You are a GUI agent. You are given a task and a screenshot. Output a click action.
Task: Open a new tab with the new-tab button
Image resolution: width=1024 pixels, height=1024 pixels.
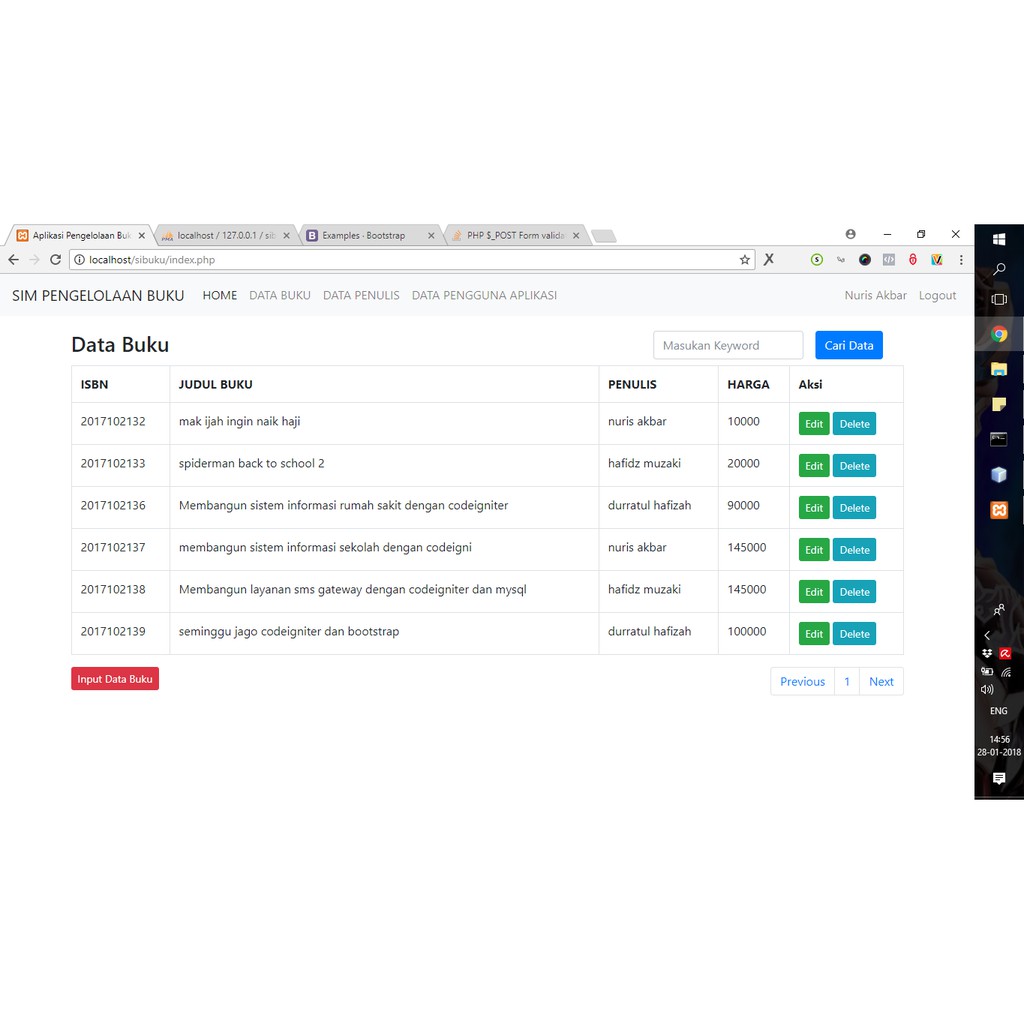click(604, 236)
